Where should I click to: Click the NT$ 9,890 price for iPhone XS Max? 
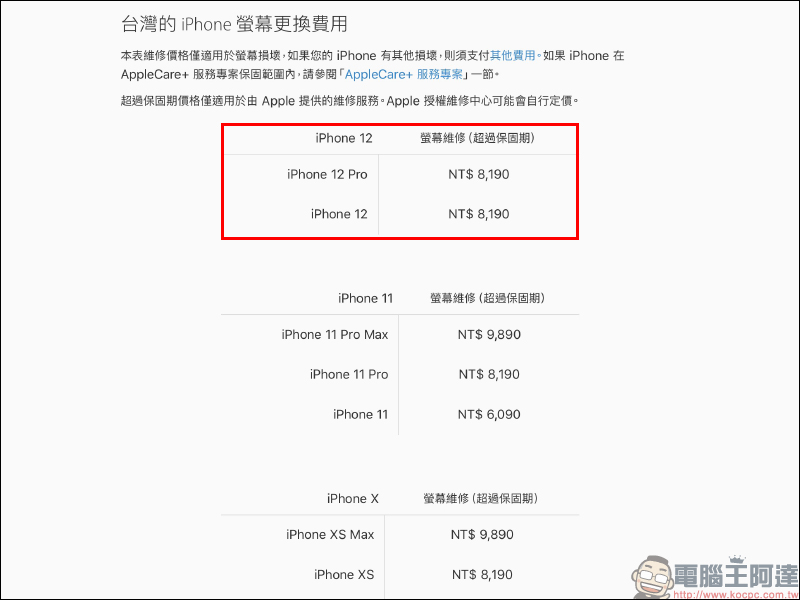click(482, 535)
